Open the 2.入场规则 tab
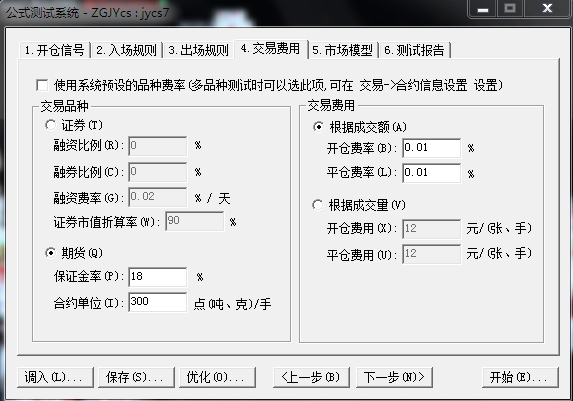The image size is (573, 401). pos(126,50)
